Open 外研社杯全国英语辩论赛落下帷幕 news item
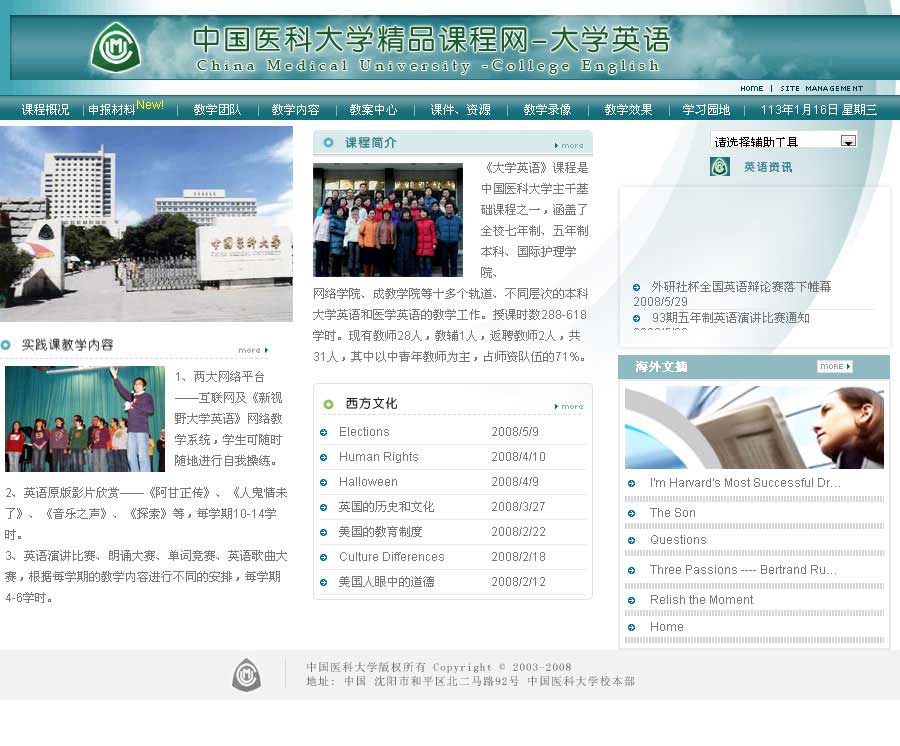The width and height of the screenshot is (900, 746). click(741, 286)
